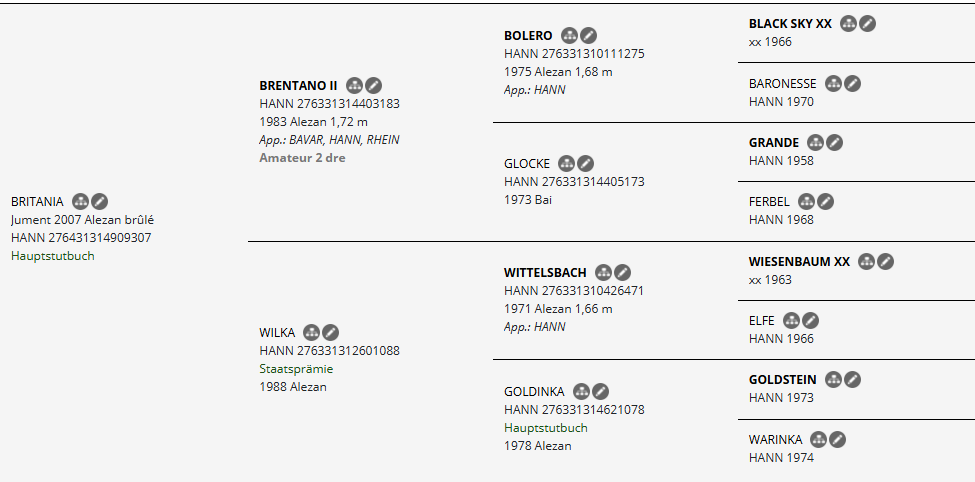
Task: Click the pedigree icon beside GRANDE
Action: (816, 142)
